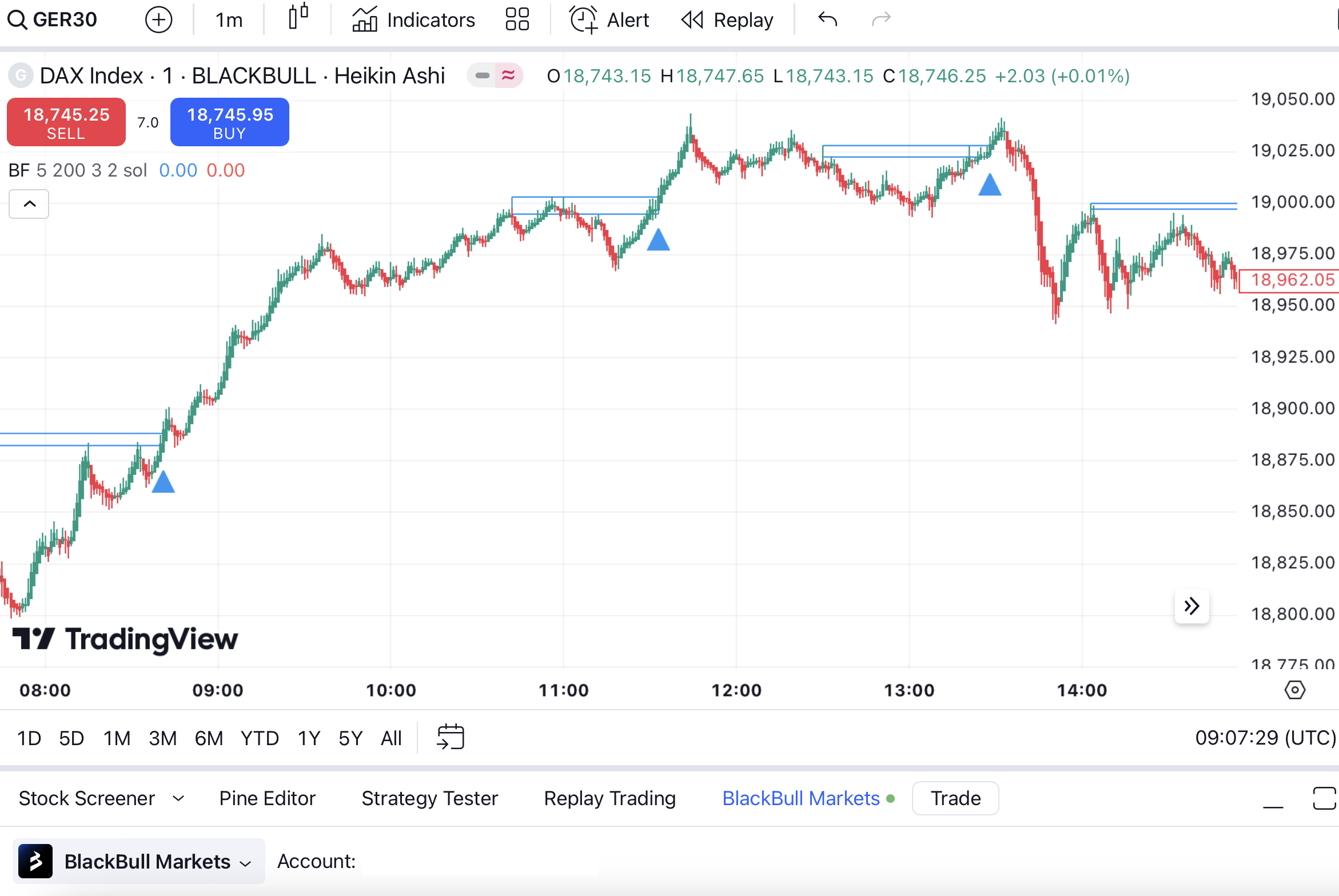This screenshot has height=896, width=1339.
Task: Click the 7.0 spread value
Action: [148, 122]
